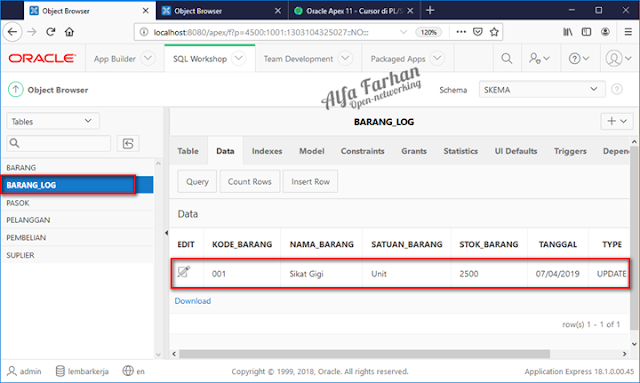Open the help question mark menu
The image size is (640, 383).
pyautogui.click(x=579, y=59)
